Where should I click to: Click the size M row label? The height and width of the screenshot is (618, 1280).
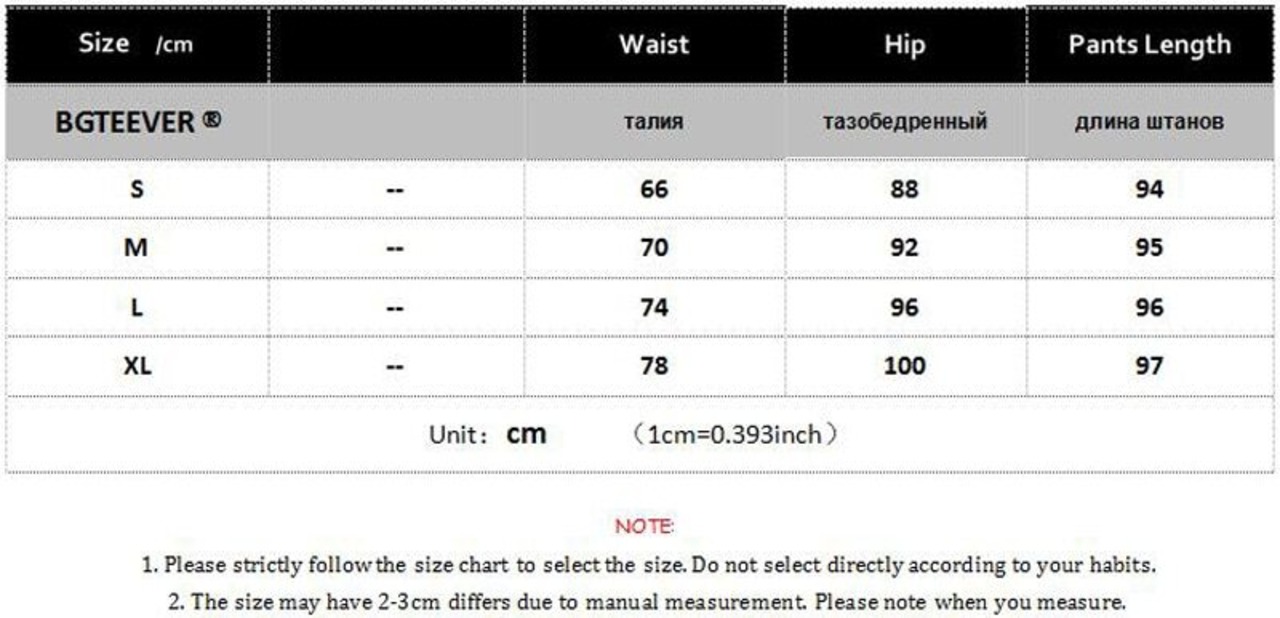[136, 247]
